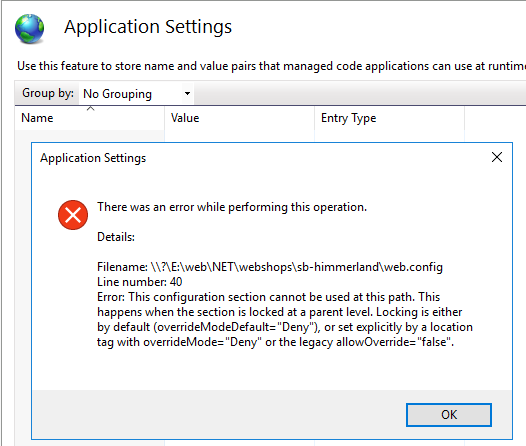Open the Group by No Grouping dropdown
The image size is (526, 446).
(137, 94)
